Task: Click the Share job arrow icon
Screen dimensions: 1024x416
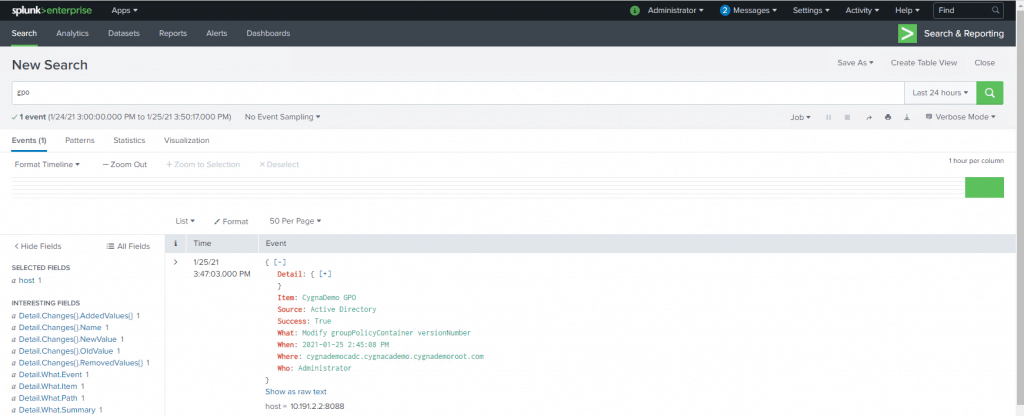Action: 869,117
